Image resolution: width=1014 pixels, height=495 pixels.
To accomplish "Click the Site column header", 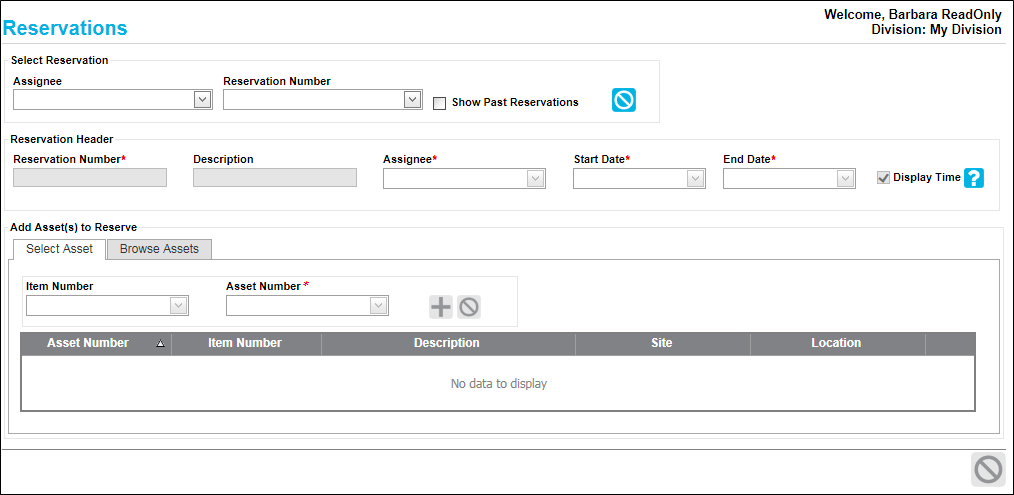I will click(x=662, y=343).
